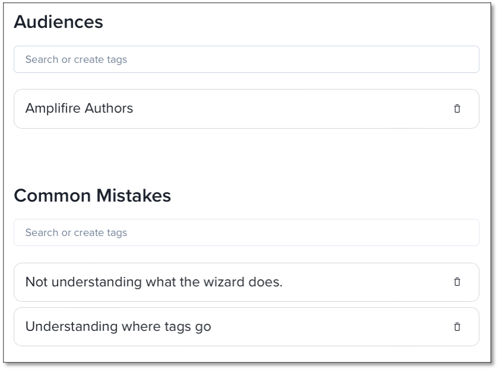This screenshot has height=370, width=499.
Task: Click the trash can beside Amplifire Authors
Action: click(x=457, y=109)
